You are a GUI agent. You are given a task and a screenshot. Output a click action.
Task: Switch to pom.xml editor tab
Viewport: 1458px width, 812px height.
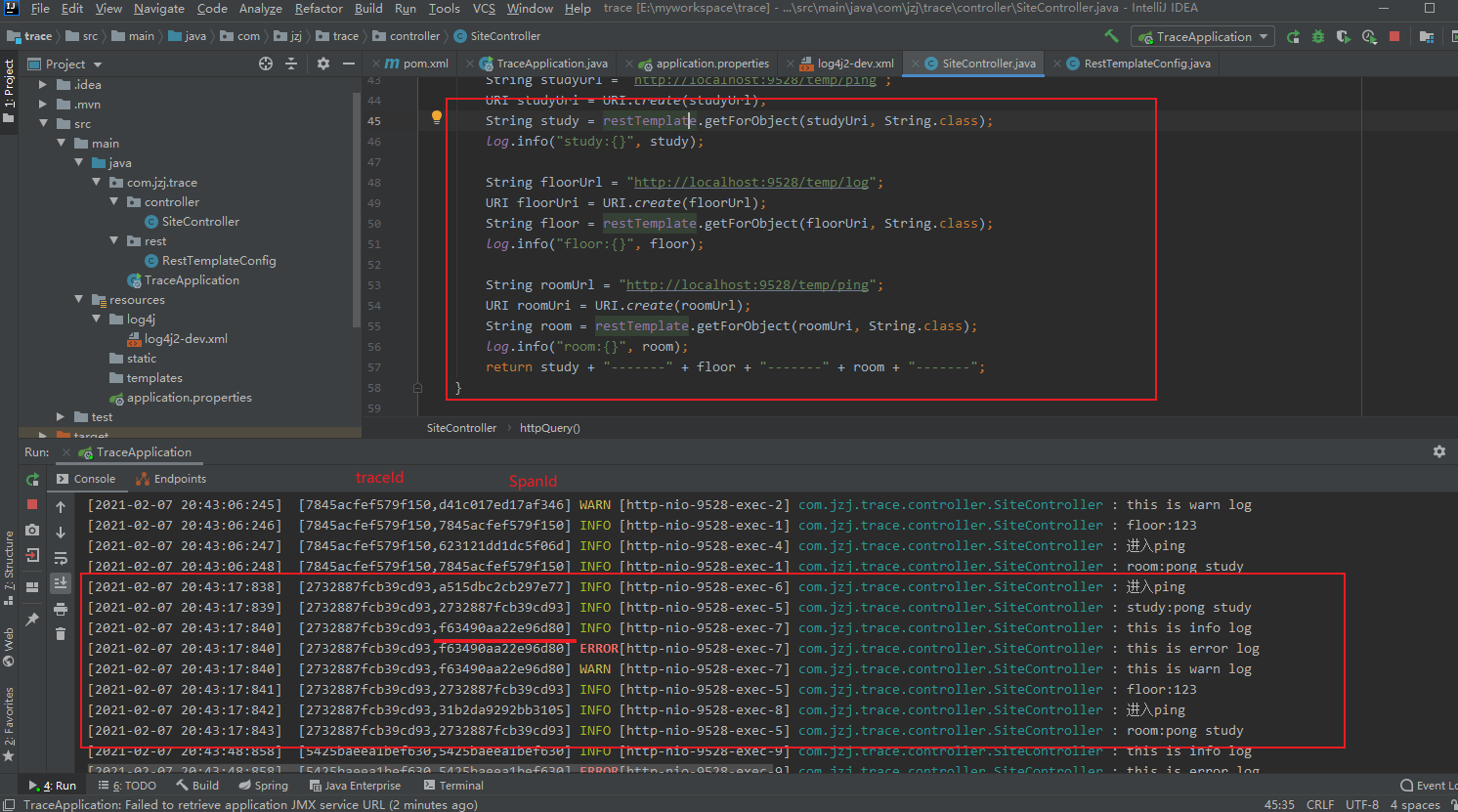(416, 64)
